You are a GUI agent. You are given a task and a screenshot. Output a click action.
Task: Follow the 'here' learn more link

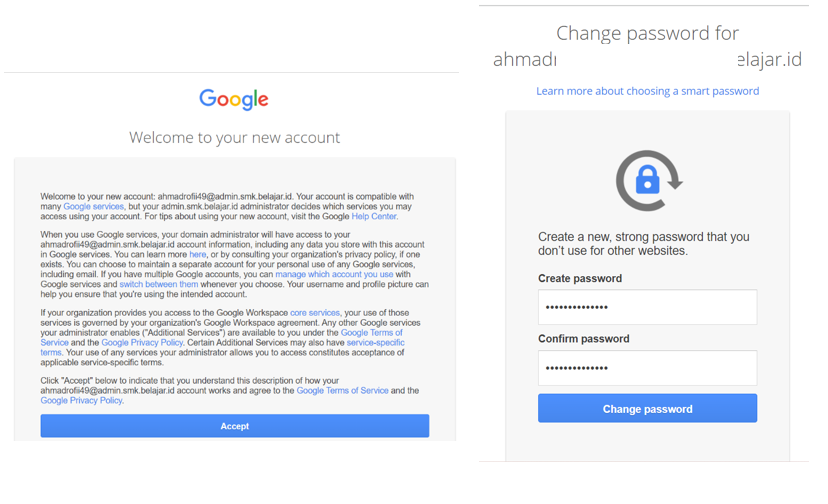pyautogui.click(x=197, y=255)
